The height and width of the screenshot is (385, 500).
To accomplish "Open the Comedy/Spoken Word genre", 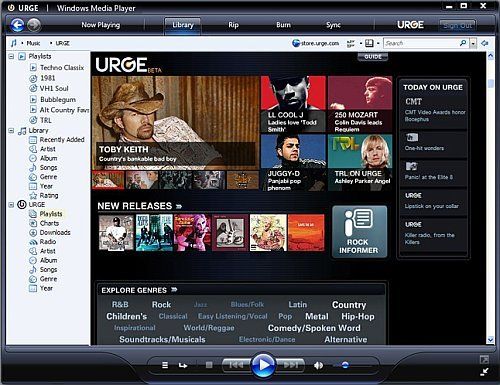I will point(314,328).
